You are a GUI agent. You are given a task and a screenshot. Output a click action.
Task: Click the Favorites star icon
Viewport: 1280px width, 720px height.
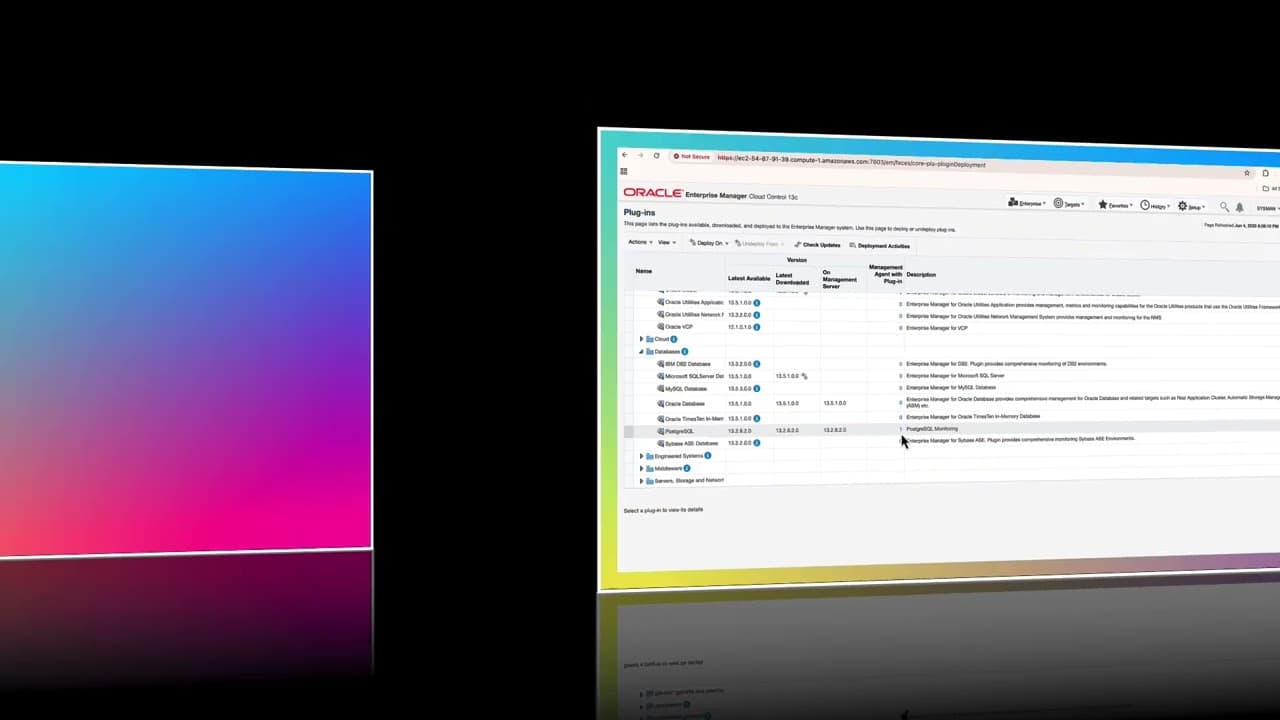pyautogui.click(x=1102, y=205)
